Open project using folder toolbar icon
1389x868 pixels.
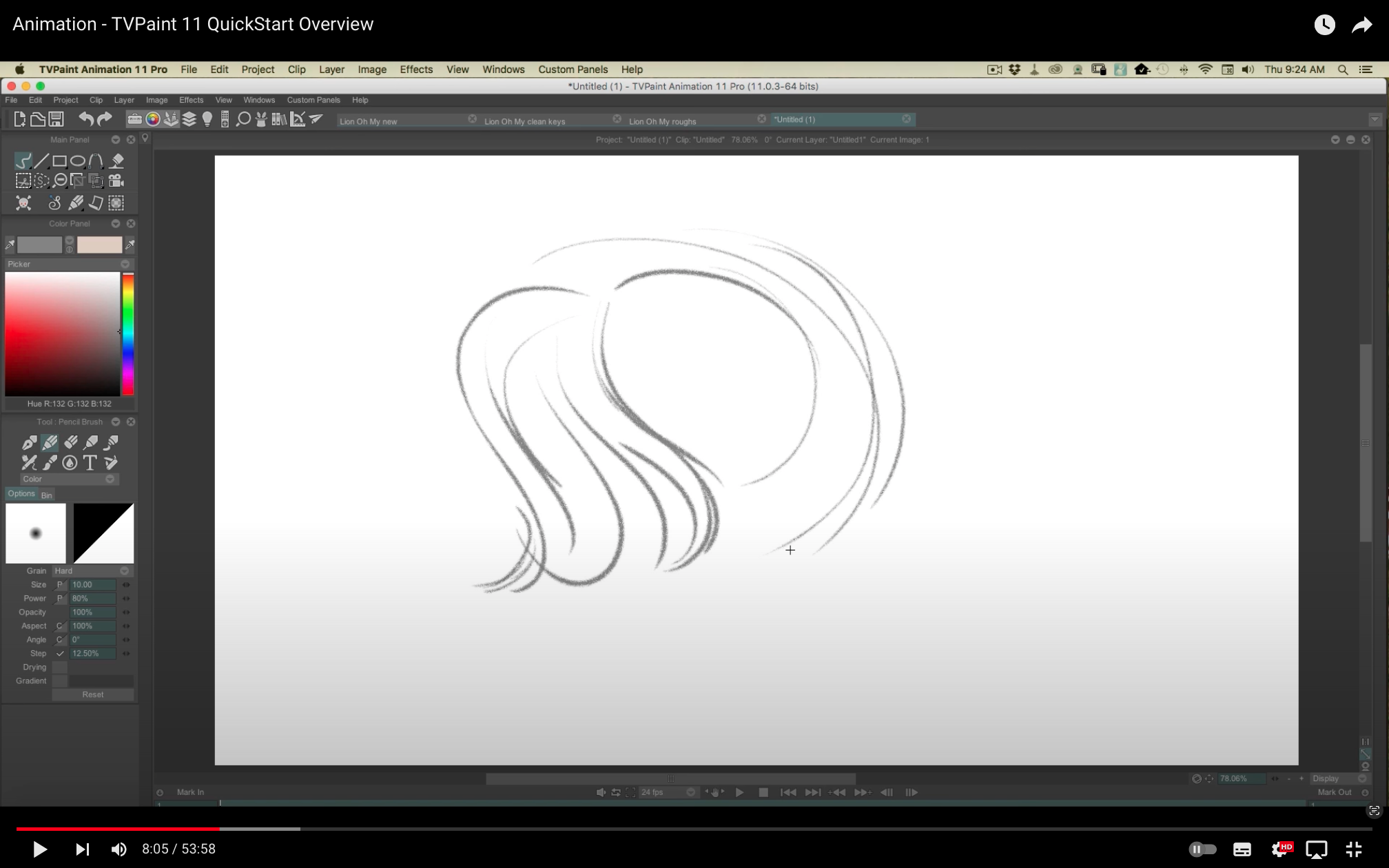38,119
